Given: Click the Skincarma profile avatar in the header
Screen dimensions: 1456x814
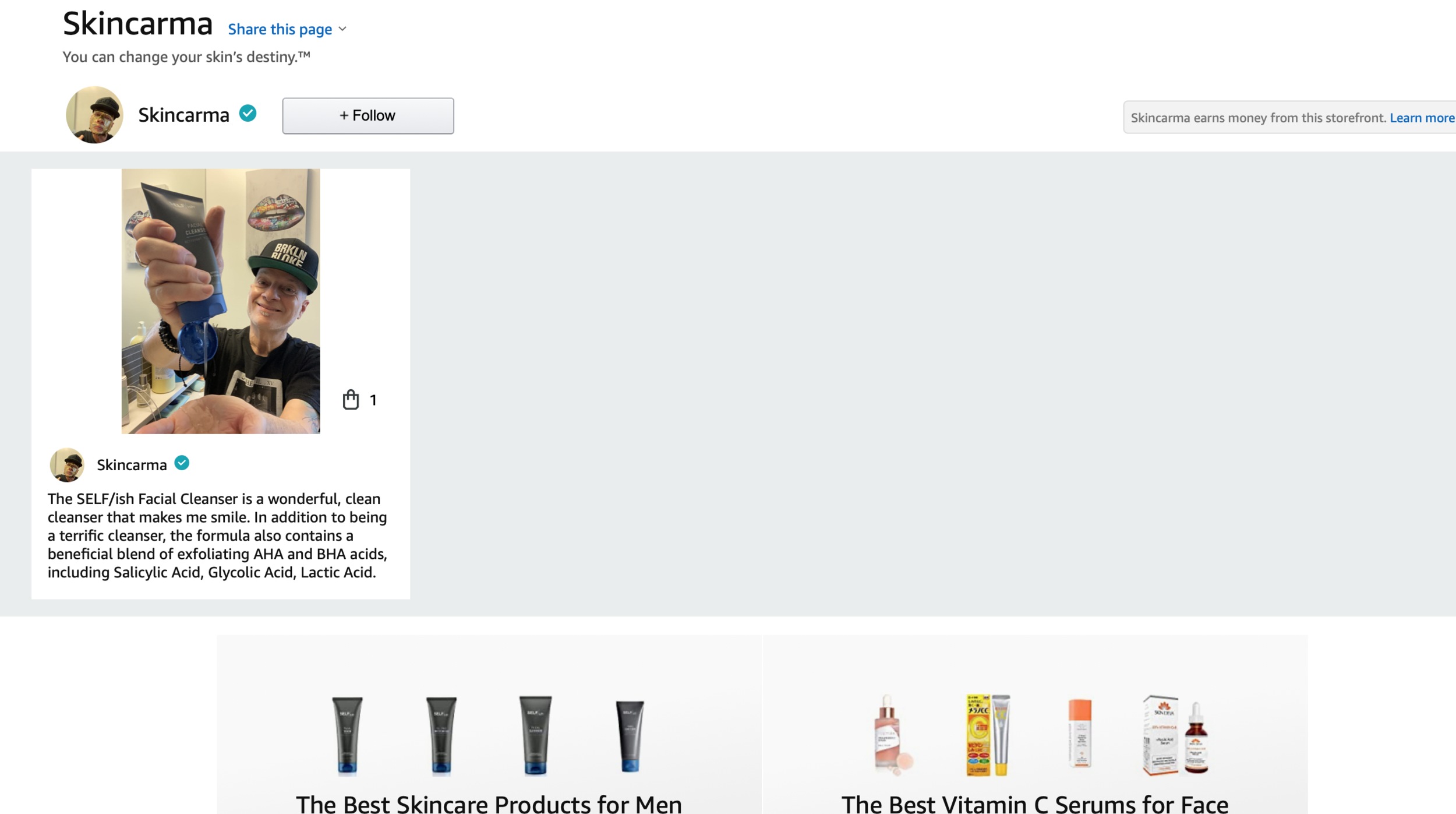Looking at the screenshot, I should pos(94,115).
